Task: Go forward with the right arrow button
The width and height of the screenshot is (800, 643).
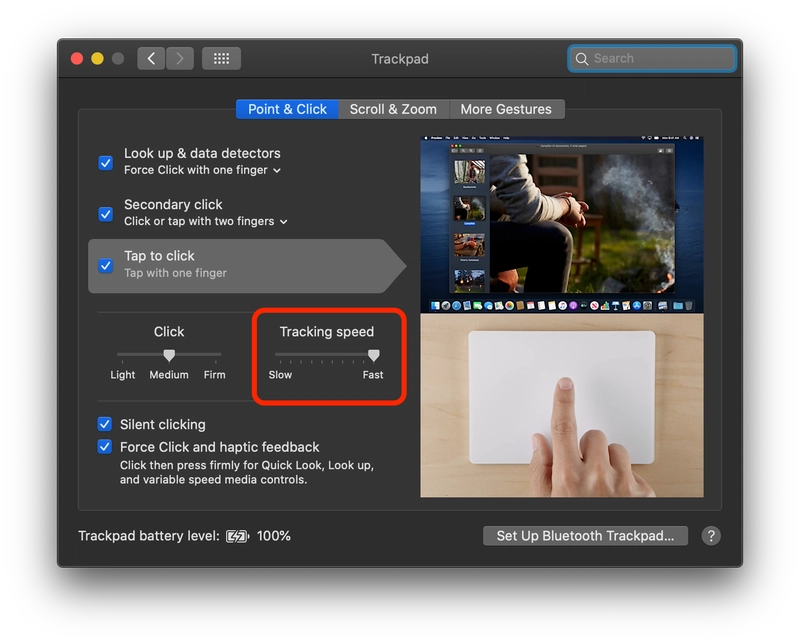Action: 180,59
